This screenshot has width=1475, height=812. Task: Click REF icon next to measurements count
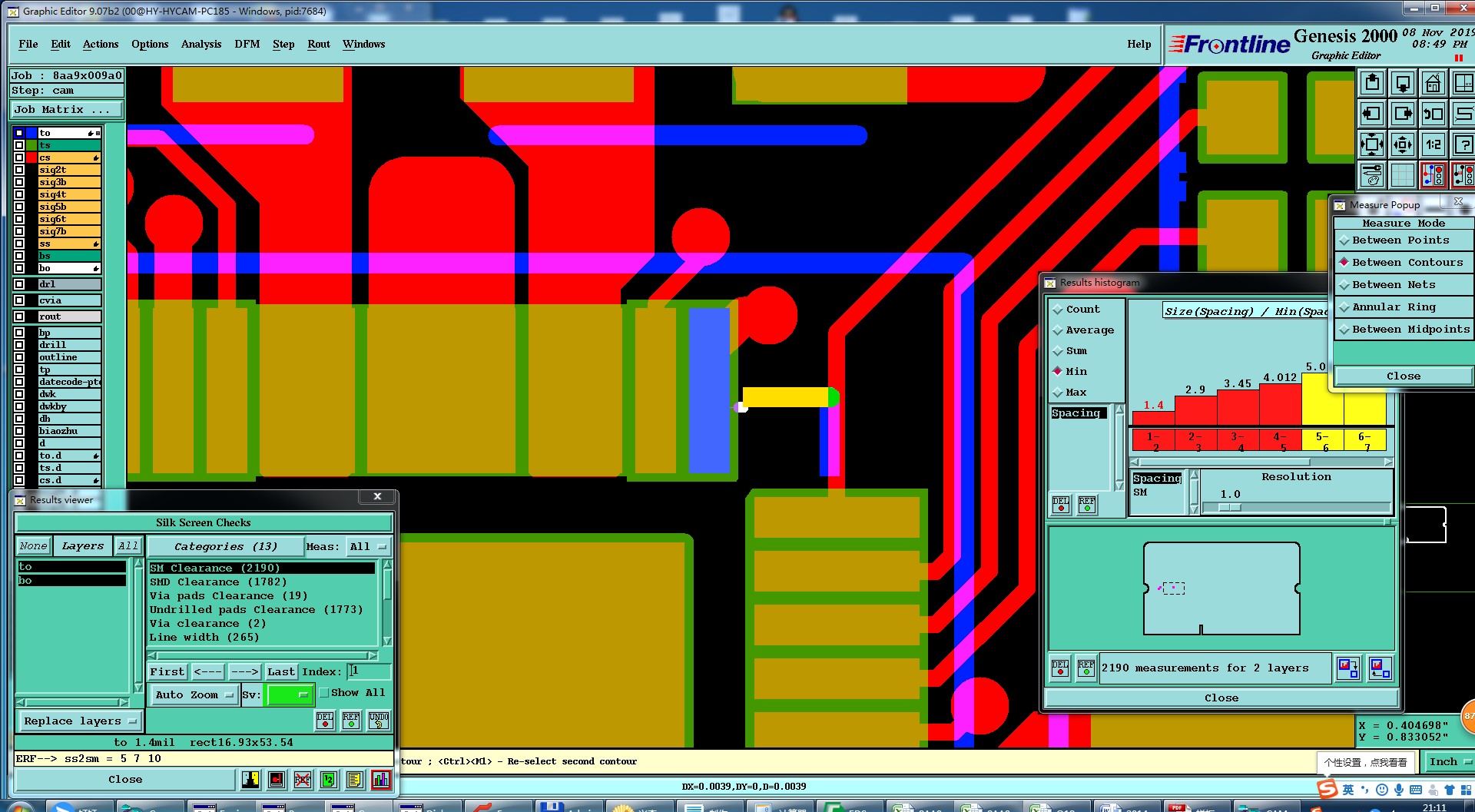pos(1086,668)
